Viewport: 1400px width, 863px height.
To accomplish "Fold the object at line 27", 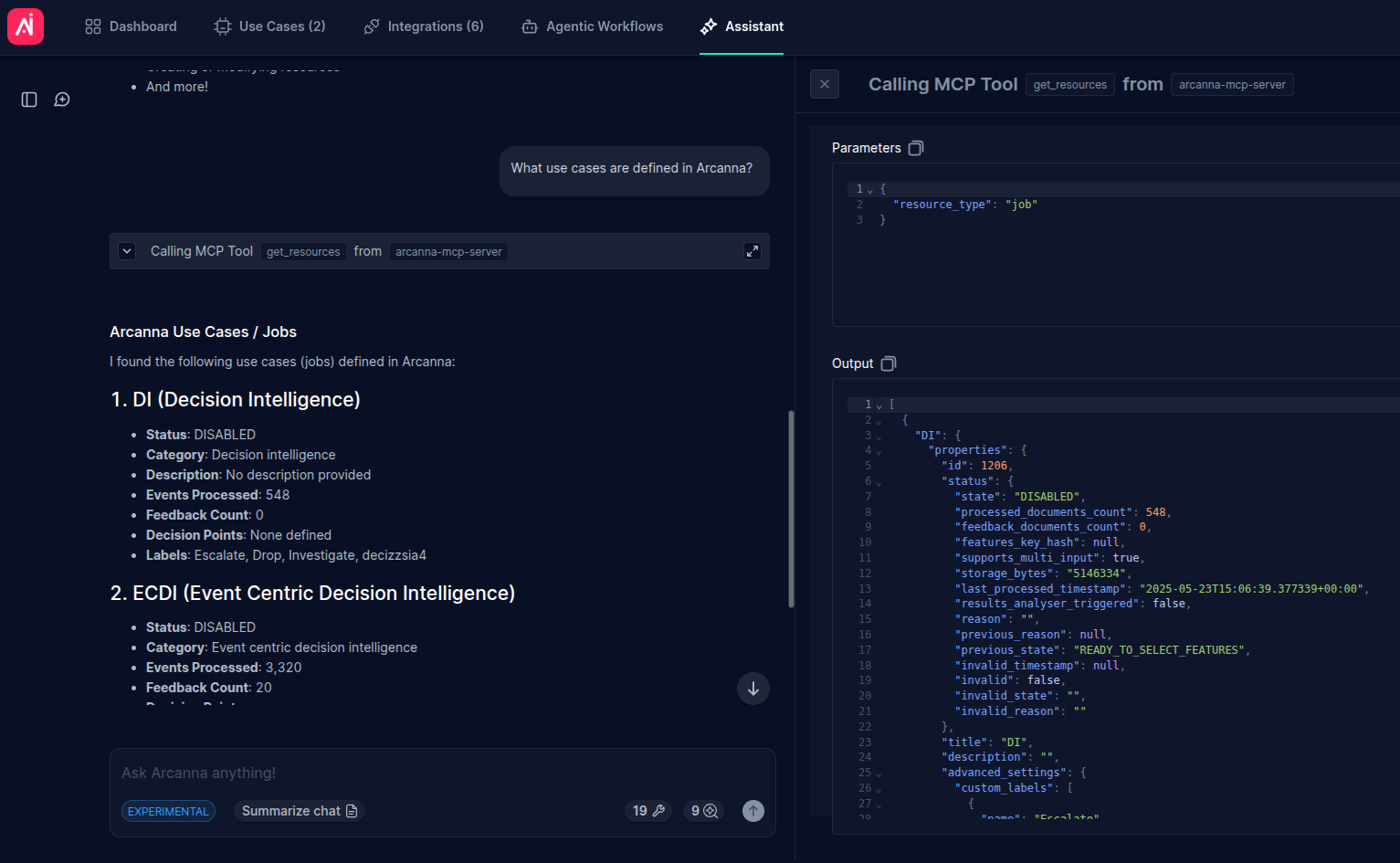I will pos(879,805).
